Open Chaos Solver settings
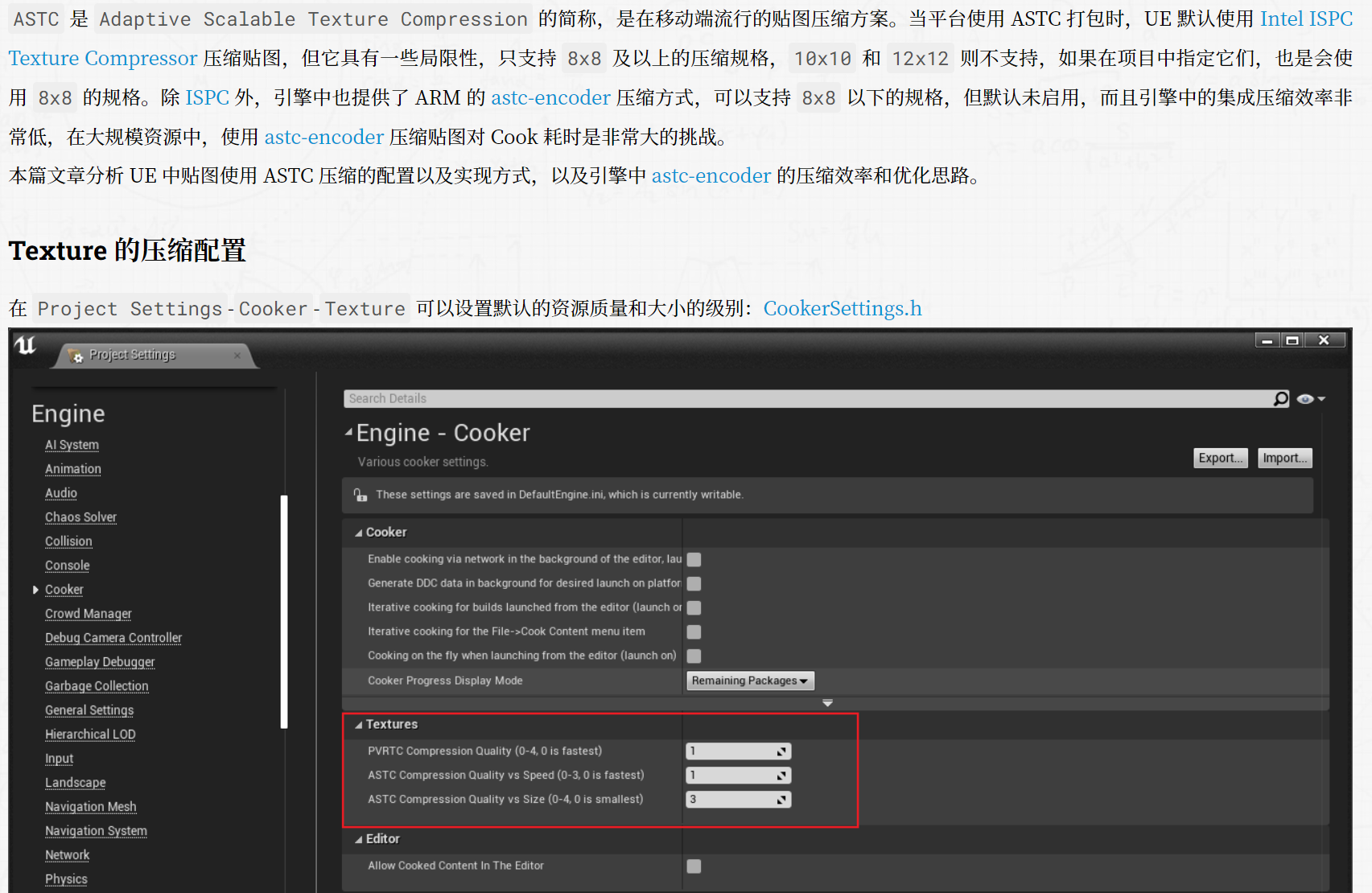 point(80,517)
